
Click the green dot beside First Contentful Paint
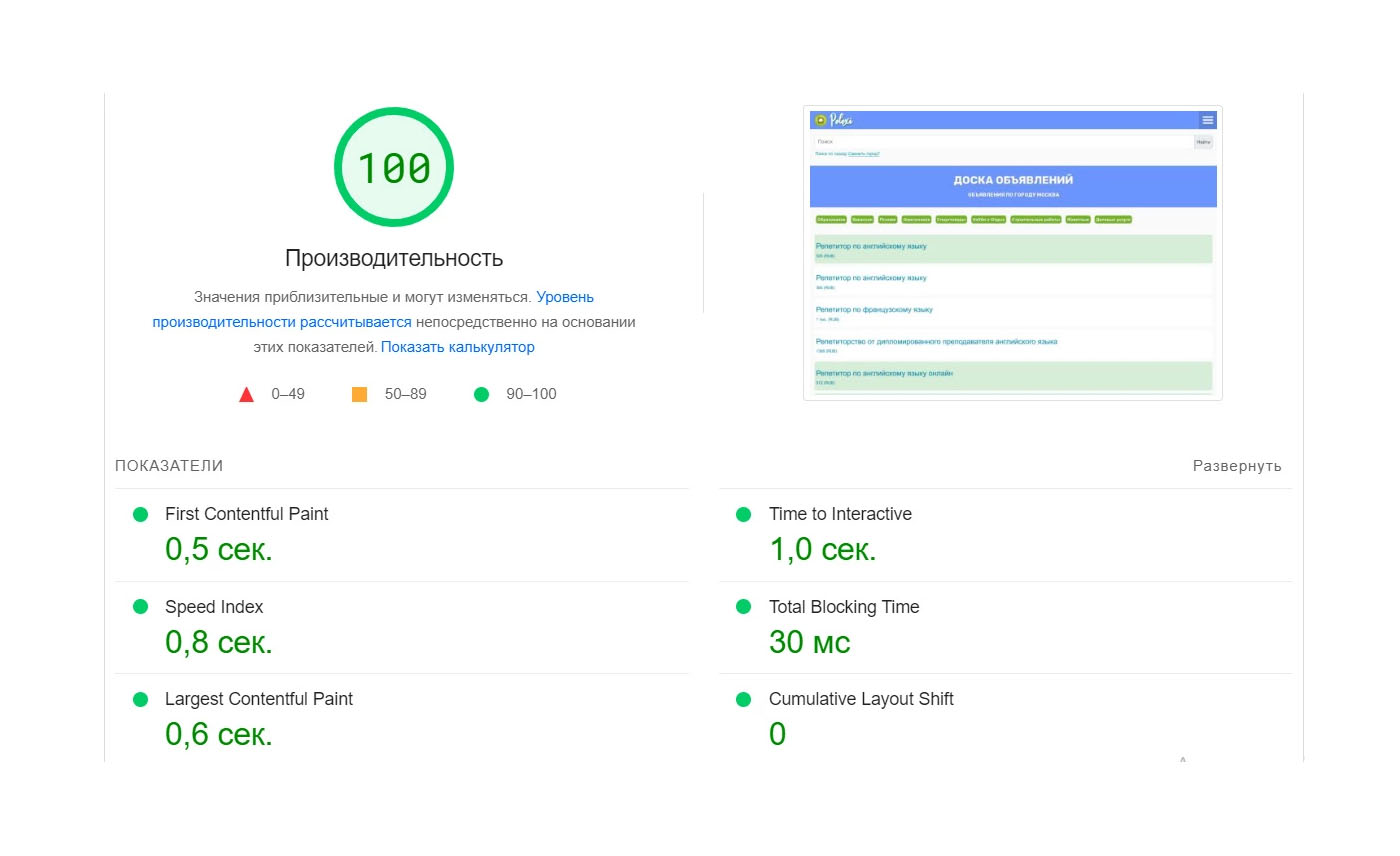tap(141, 514)
